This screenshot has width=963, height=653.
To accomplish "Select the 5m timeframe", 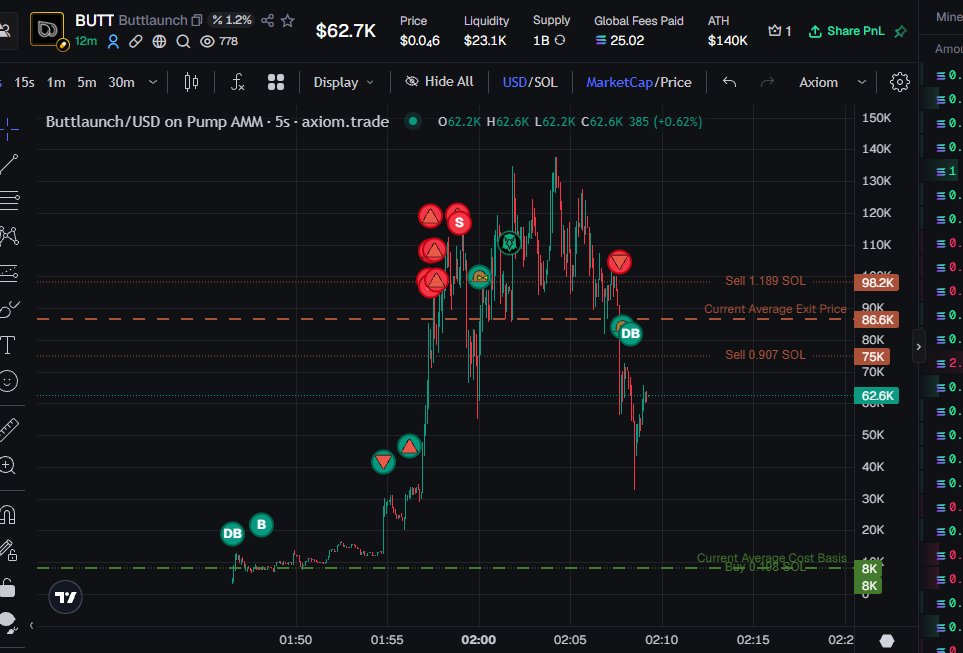I will [87, 82].
